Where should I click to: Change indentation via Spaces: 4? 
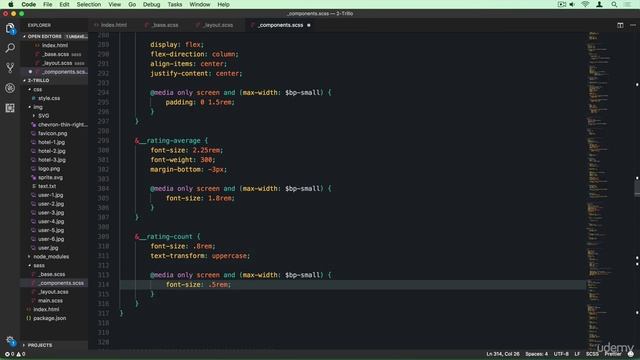pyautogui.click(x=536, y=354)
